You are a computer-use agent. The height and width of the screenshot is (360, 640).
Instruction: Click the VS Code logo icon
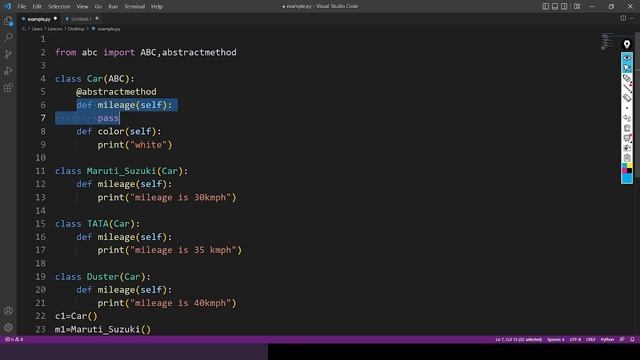[7, 6]
